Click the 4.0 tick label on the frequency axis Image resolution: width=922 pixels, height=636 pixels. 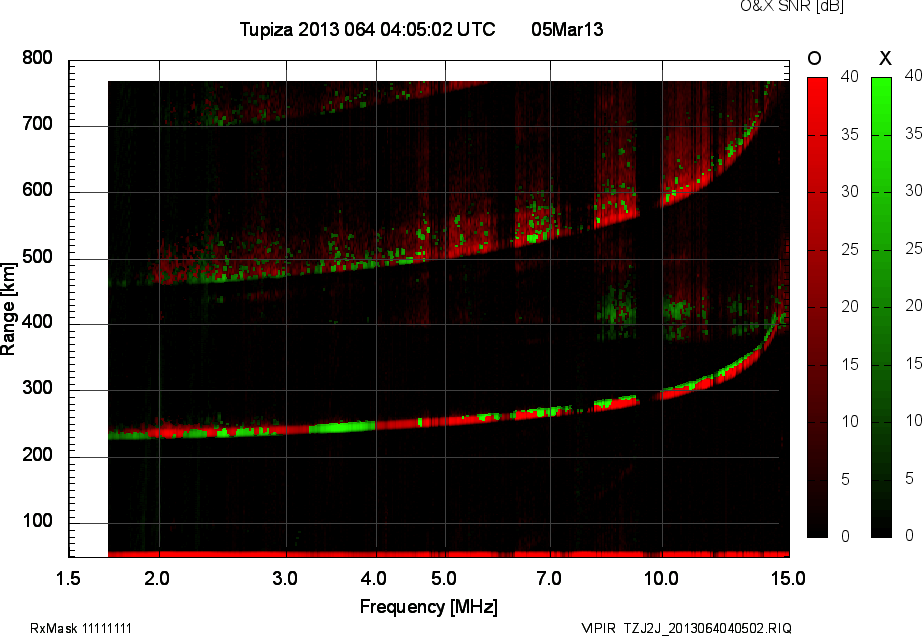(374, 578)
